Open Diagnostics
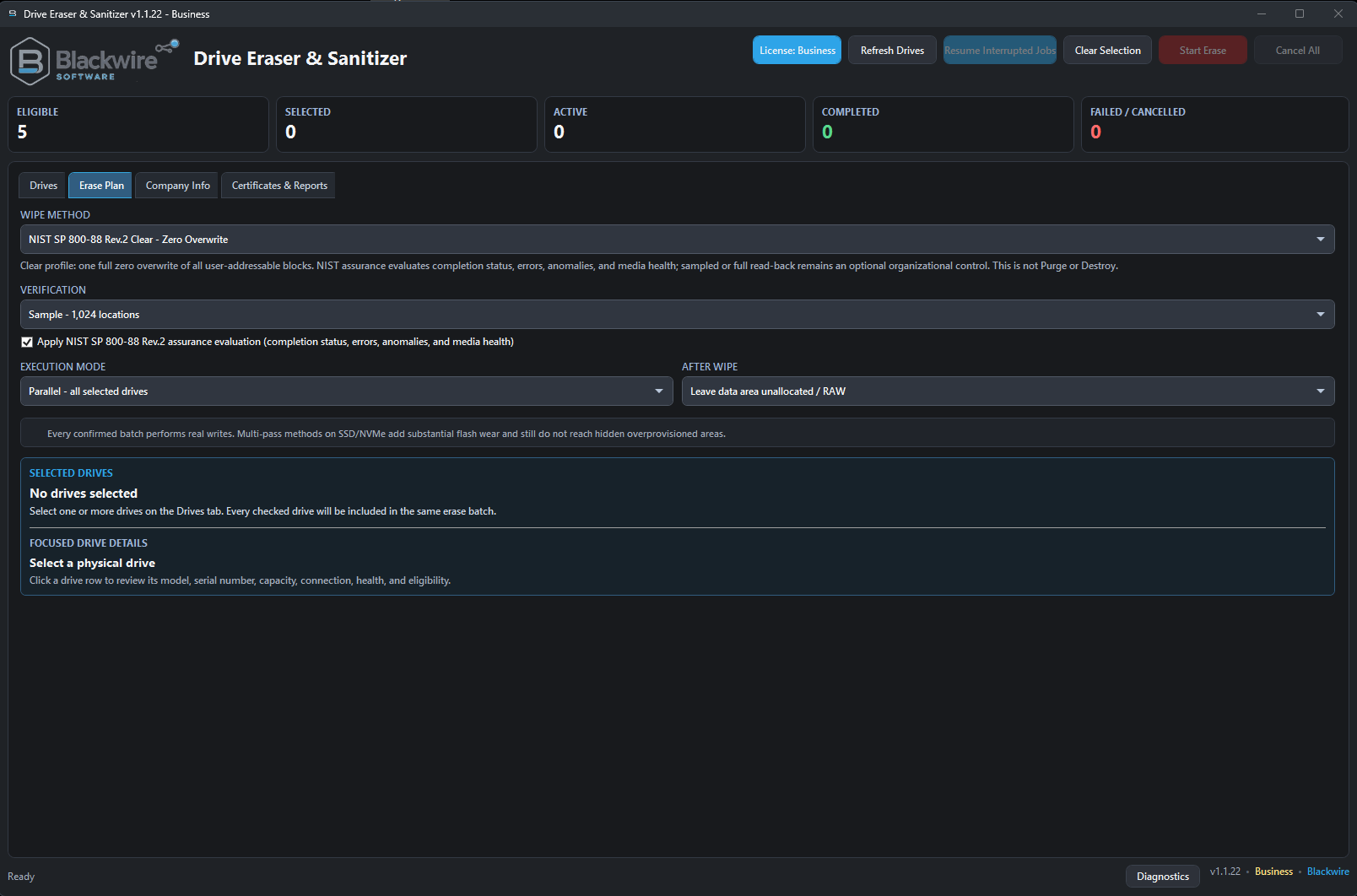1357x896 pixels. 1162,877
